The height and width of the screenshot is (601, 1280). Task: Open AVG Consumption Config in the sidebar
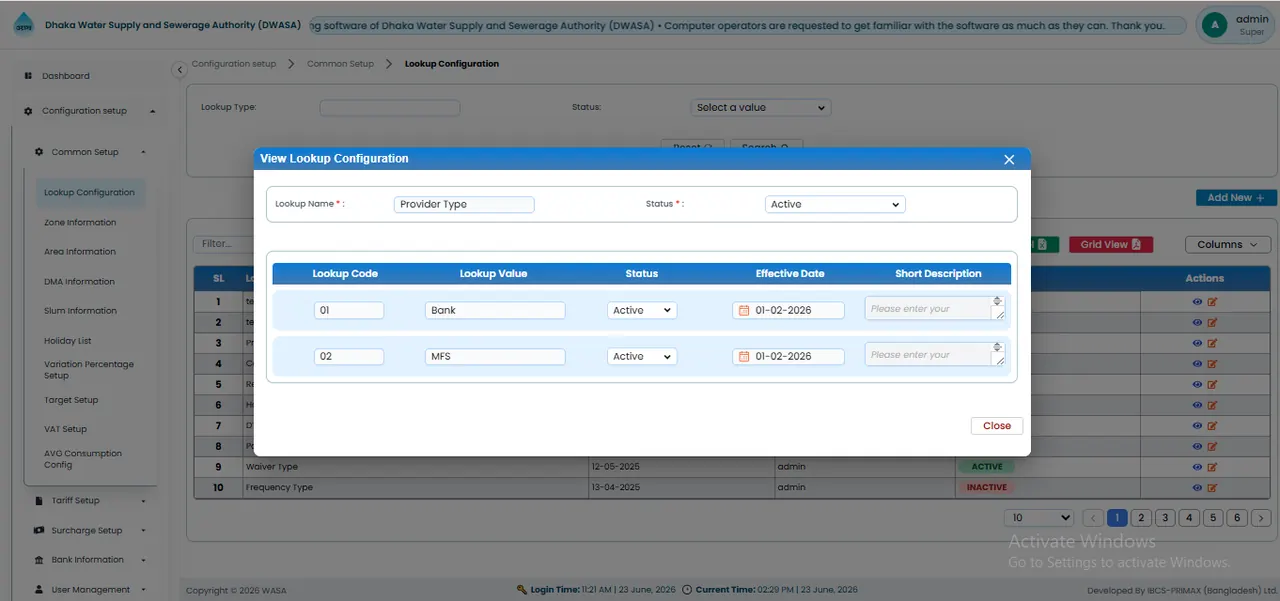[x=83, y=459]
